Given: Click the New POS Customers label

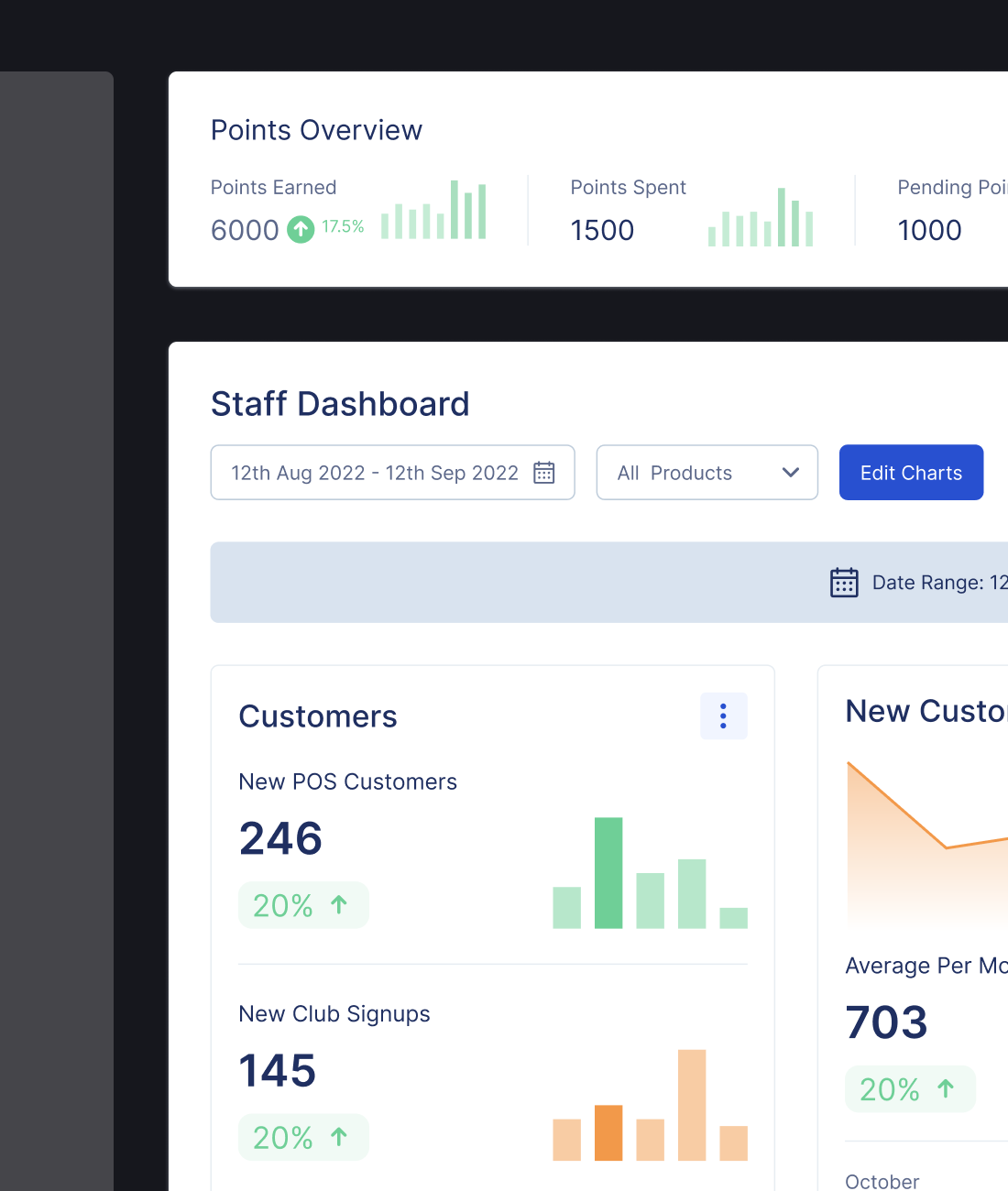Looking at the screenshot, I should coord(347,781).
